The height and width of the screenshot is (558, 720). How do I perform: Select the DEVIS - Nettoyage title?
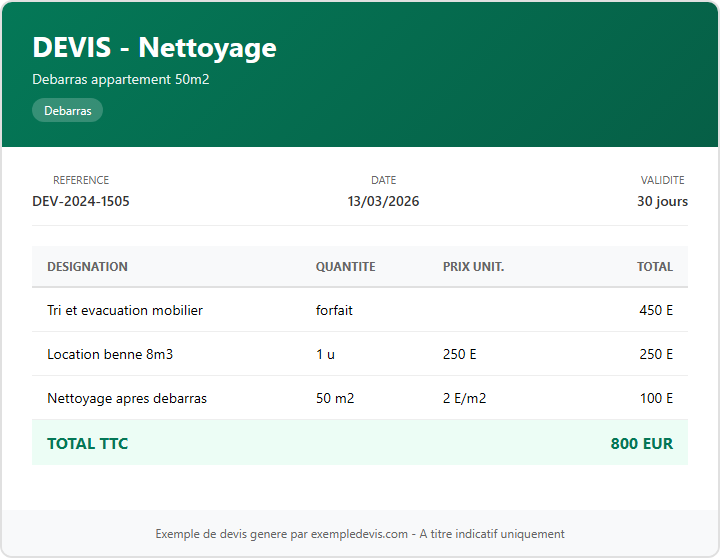[x=154, y=47]
